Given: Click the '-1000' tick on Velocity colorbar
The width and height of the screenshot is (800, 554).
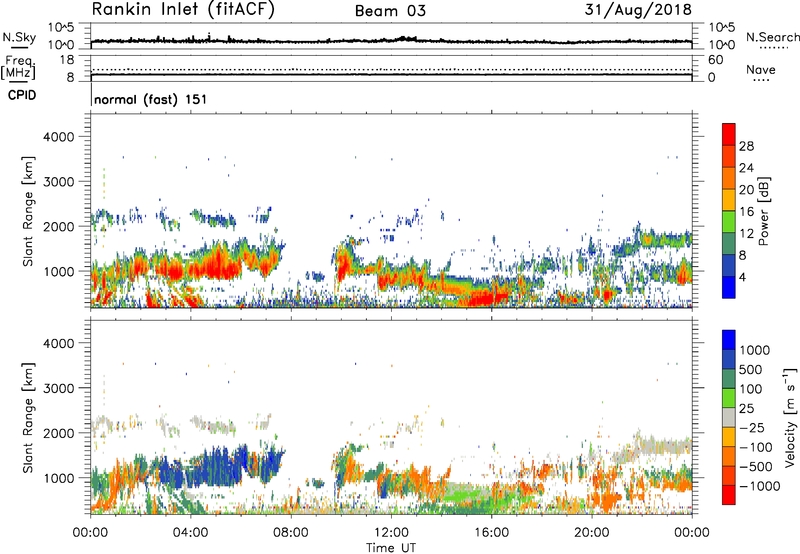Looking at the screenshot, I should 760,486.
